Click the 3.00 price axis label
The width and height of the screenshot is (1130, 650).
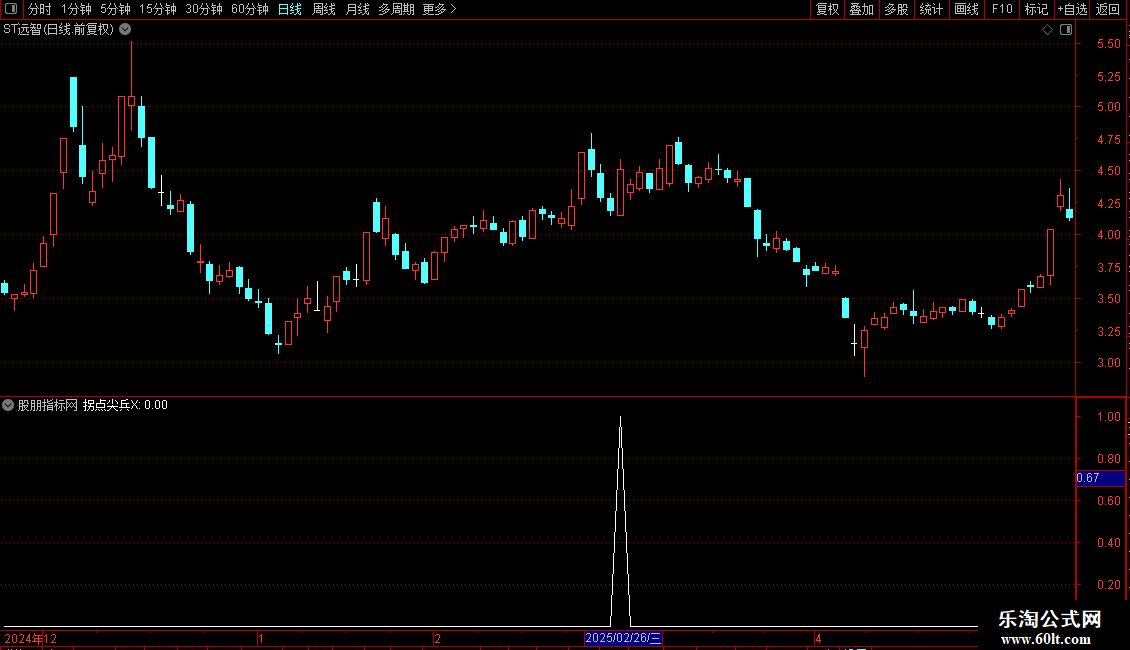[1108, 363]
